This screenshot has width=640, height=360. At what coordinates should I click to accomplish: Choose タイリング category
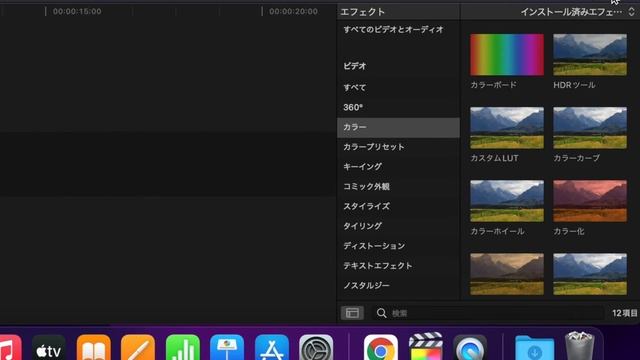click(x=398, y=226)
